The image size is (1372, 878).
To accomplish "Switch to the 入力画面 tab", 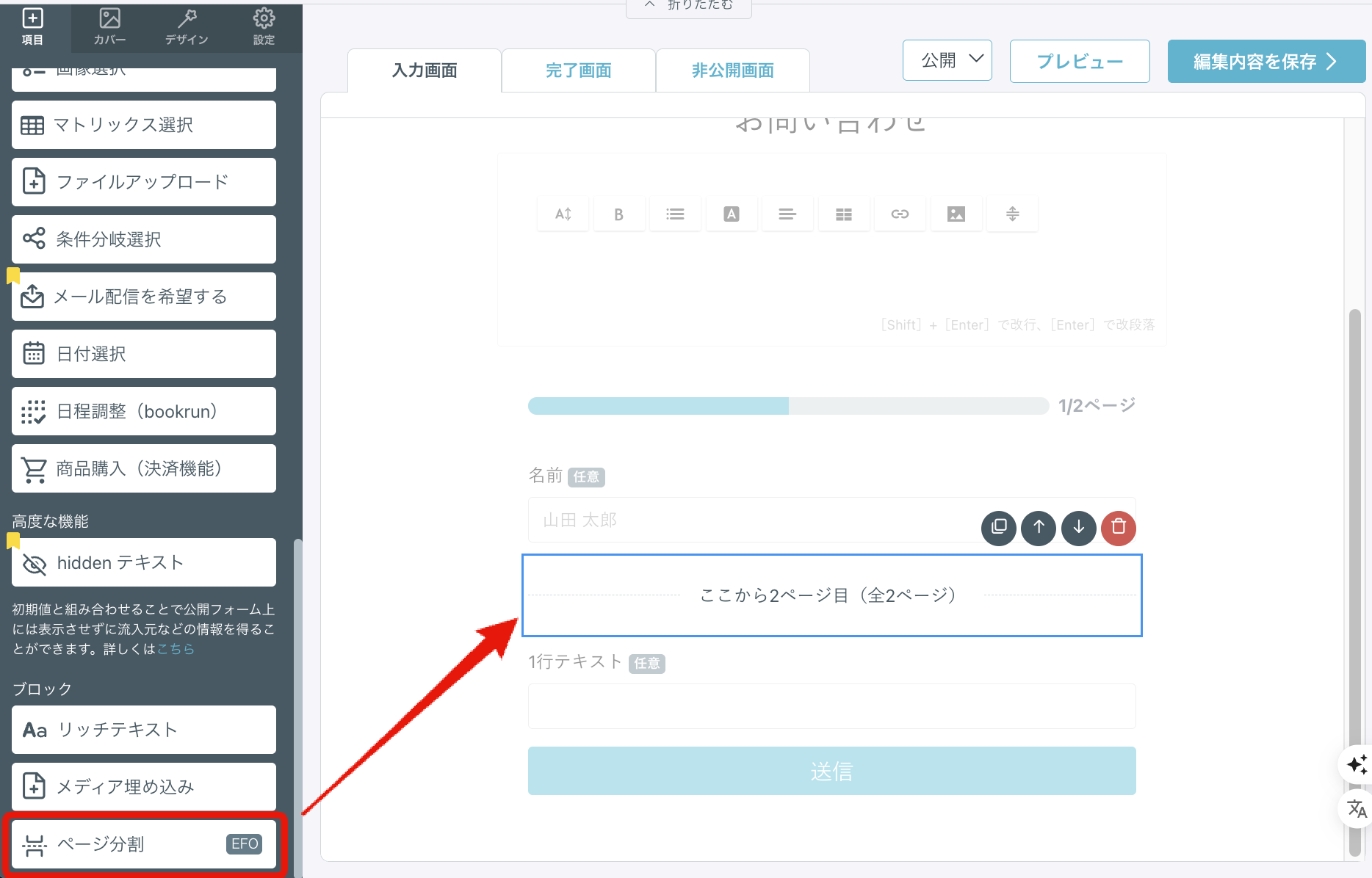I will (425, 70).
